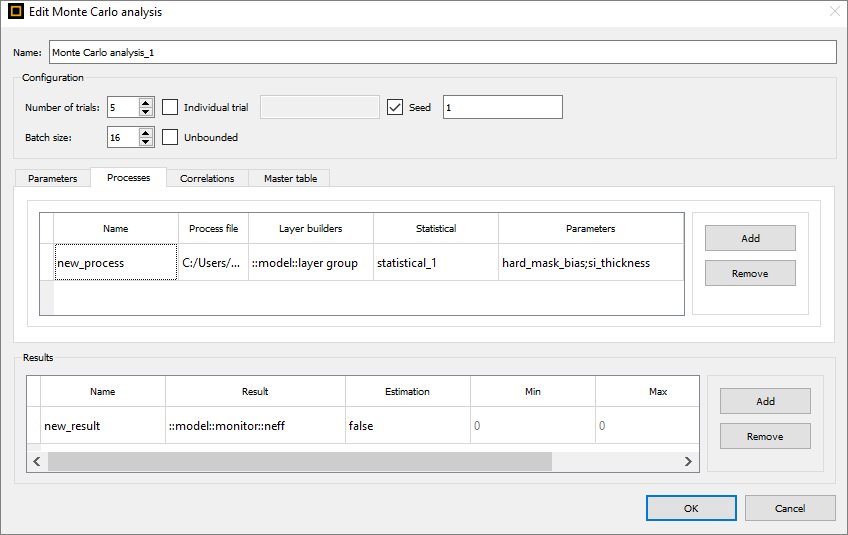Uncheck the Seed checkbox
The height and width of the screenshot is (535, 848).
tap(395, 107)
